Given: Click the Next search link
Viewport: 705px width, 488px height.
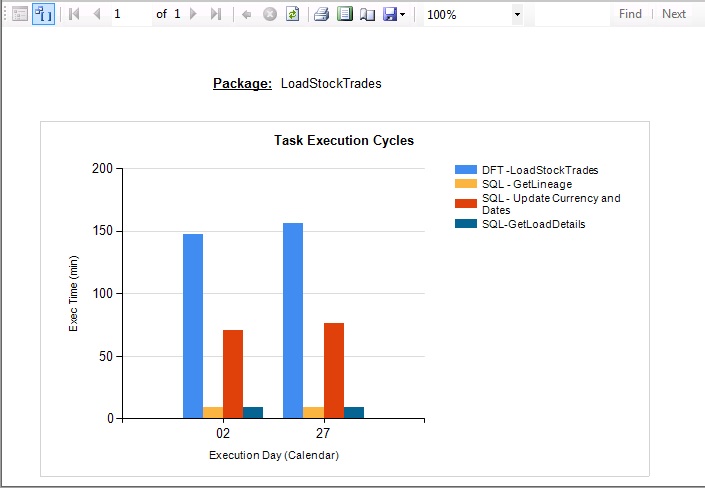Looking at the screenshot, I should coord(674,14).
